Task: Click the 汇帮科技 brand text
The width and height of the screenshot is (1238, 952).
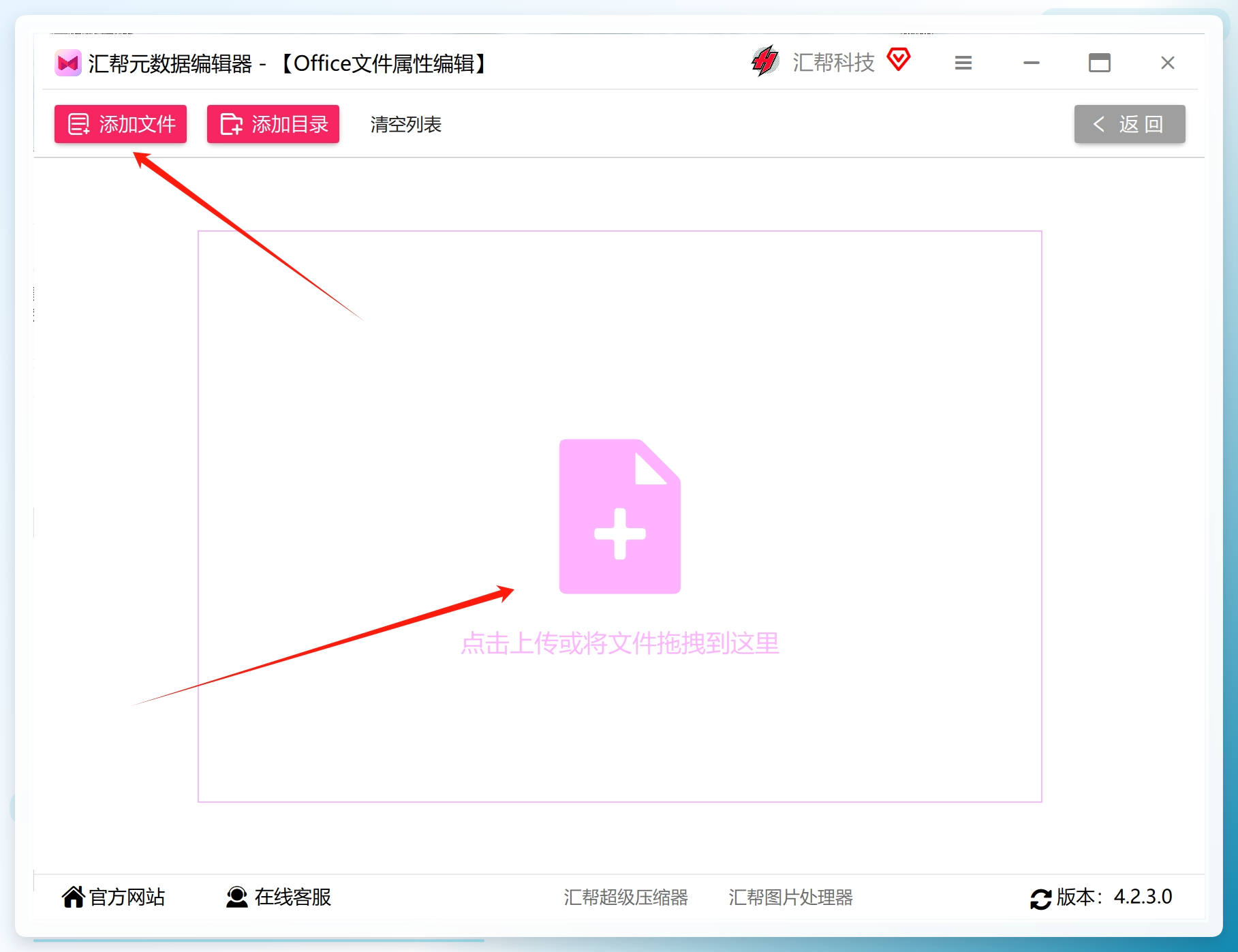Action: [x=833, y=63]
